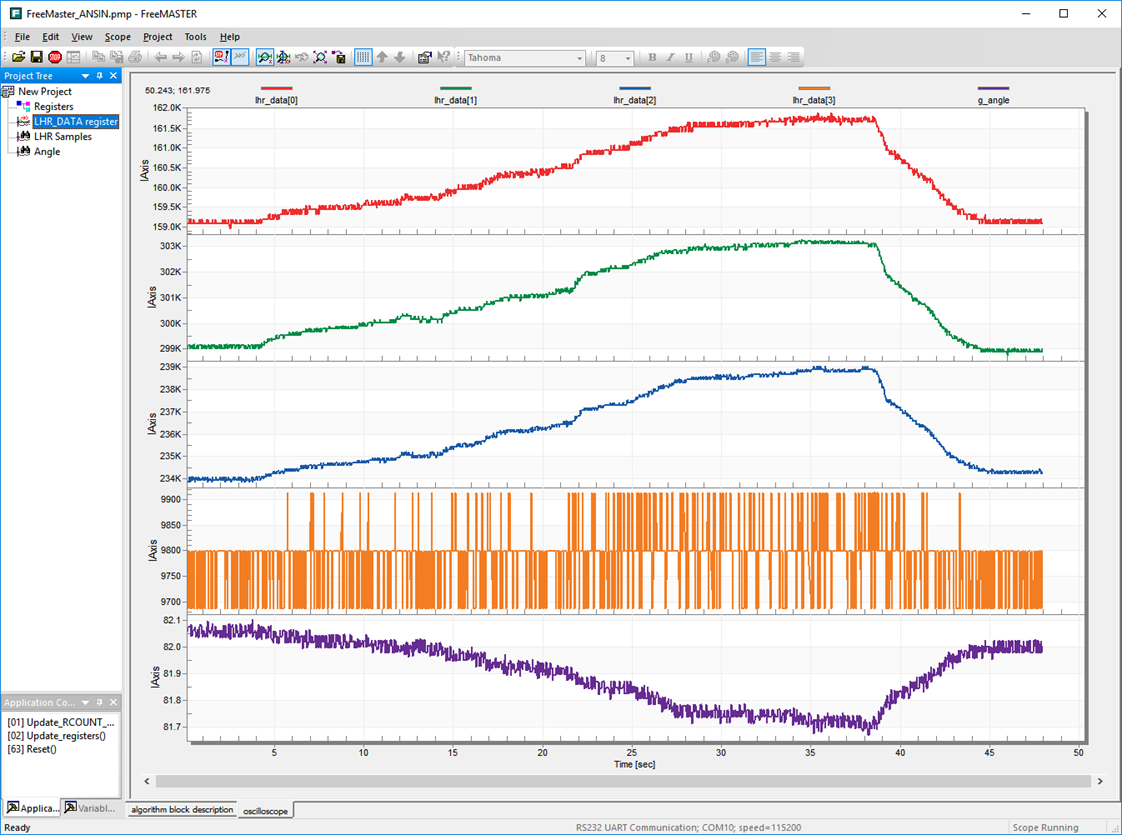Open Project Tree panel options dropdown arrow
Image resolution: width=1122 pixels, height=835 pixels.
[x=85, y=76]
